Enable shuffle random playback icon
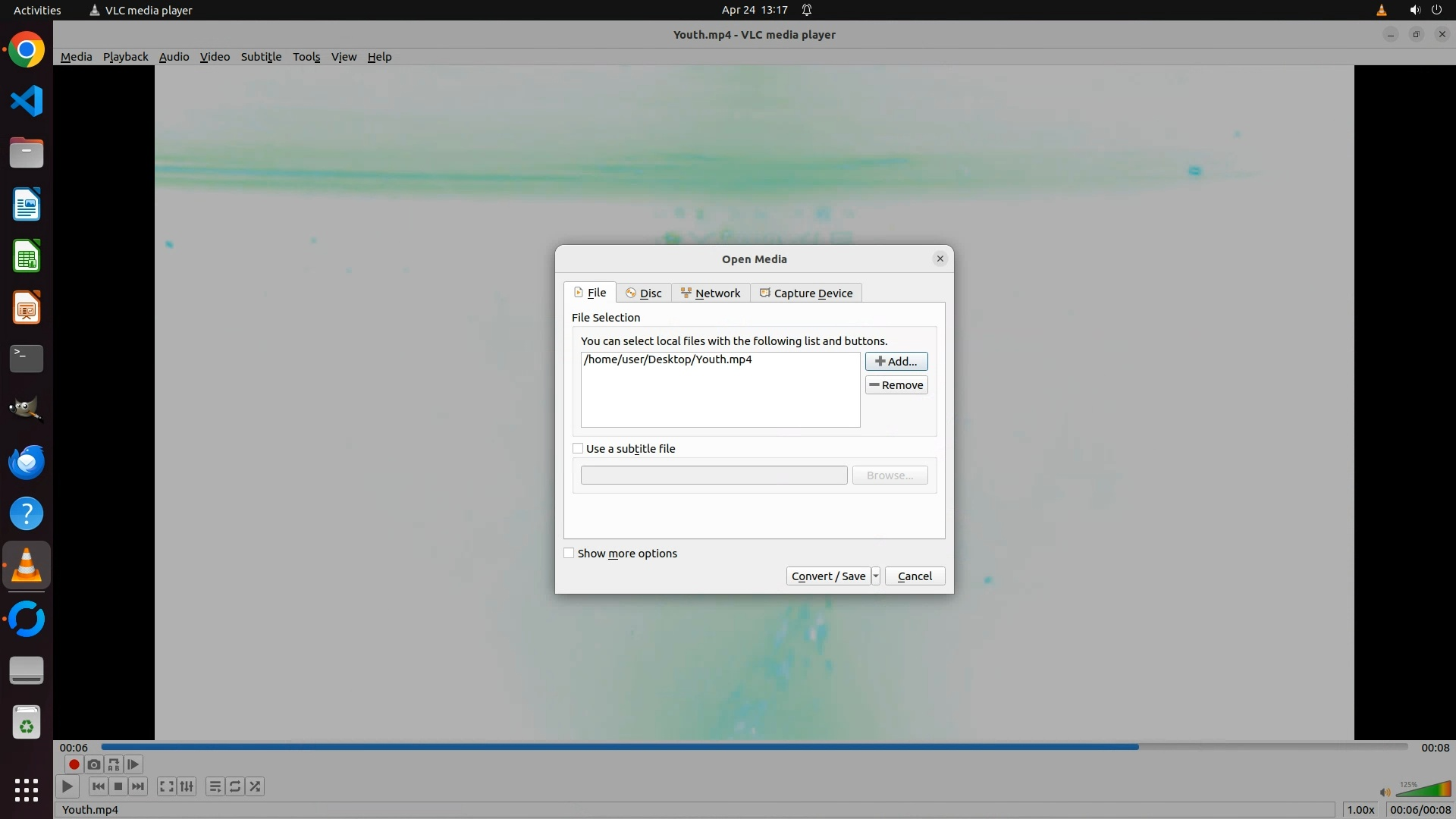Image resolution: width=1456 pixels, height=819 pixels. [x=256, y=786]
